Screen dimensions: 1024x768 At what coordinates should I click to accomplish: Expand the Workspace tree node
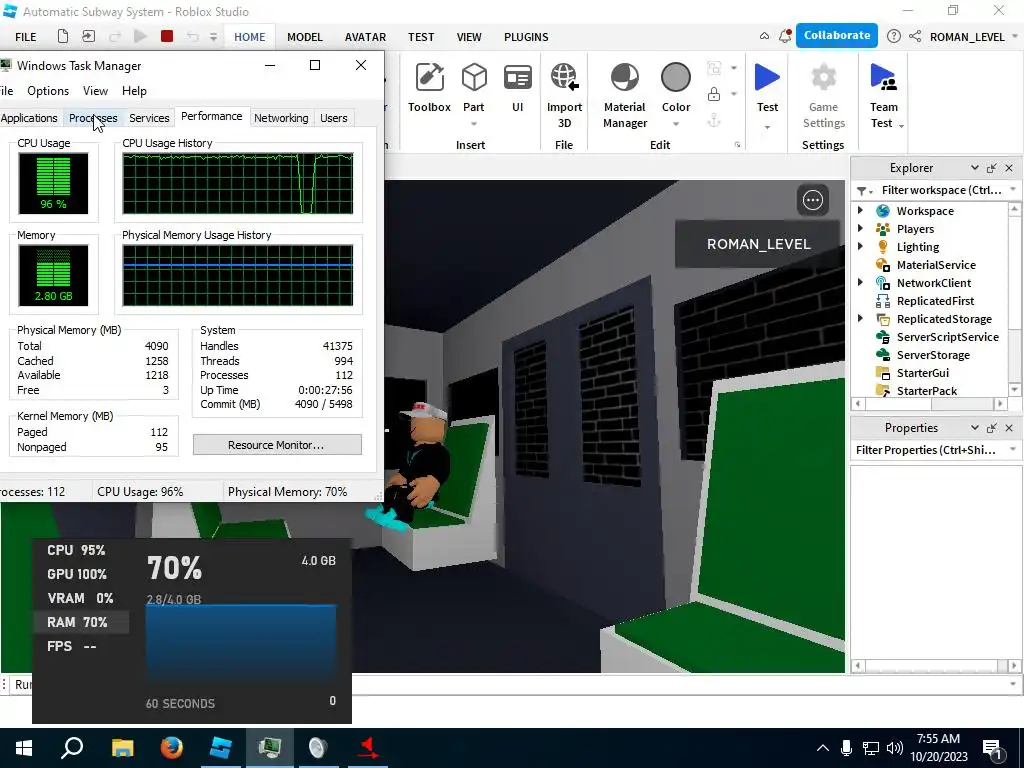point(860,210)
